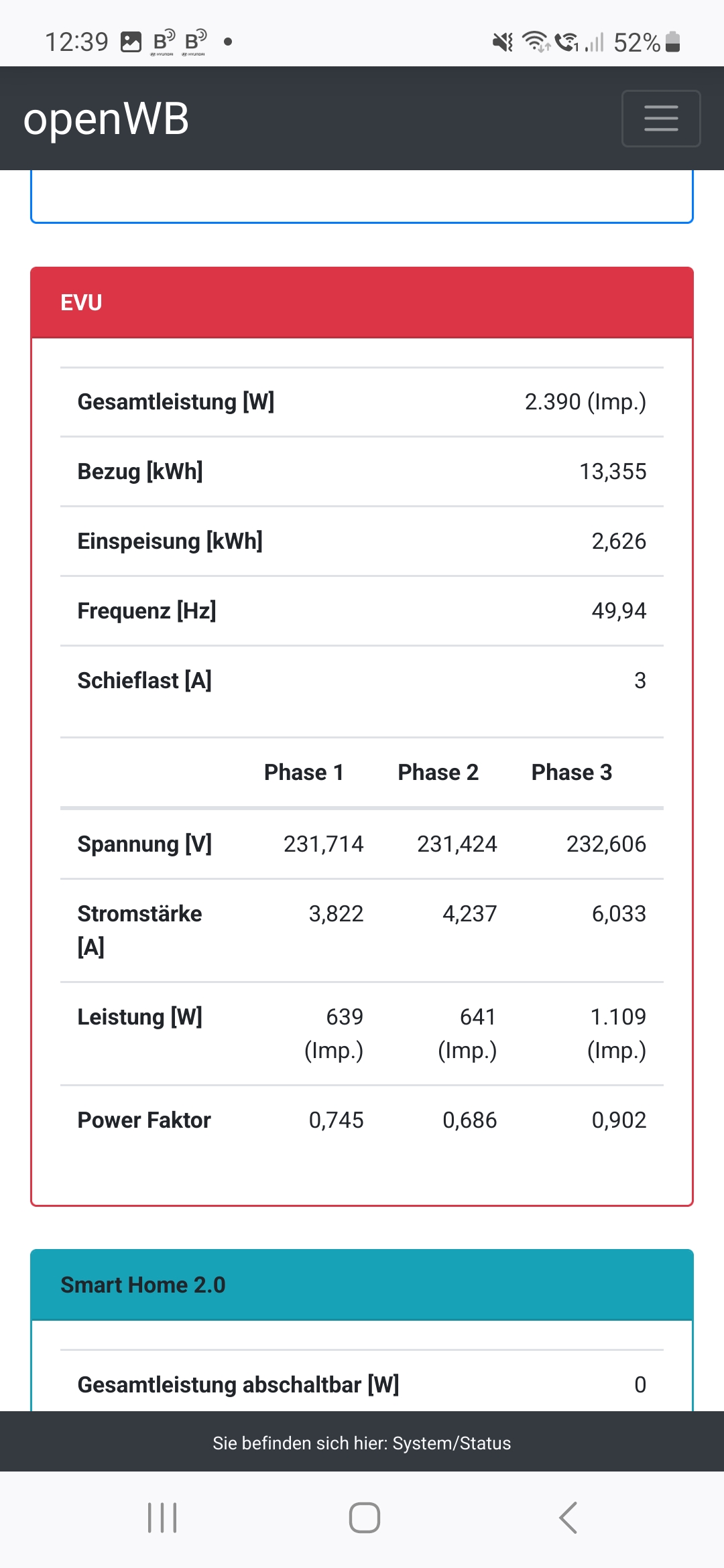Image resolution: width=724 pixels, height=1568 pixels.
Task: Collapse the EVU card header
Action: 362,302
